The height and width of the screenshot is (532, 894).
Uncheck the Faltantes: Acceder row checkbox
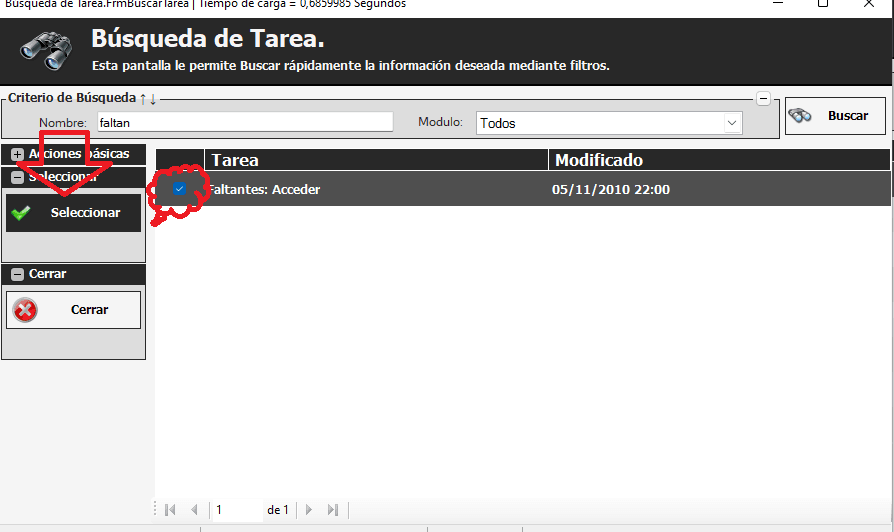tap(179, 189)
